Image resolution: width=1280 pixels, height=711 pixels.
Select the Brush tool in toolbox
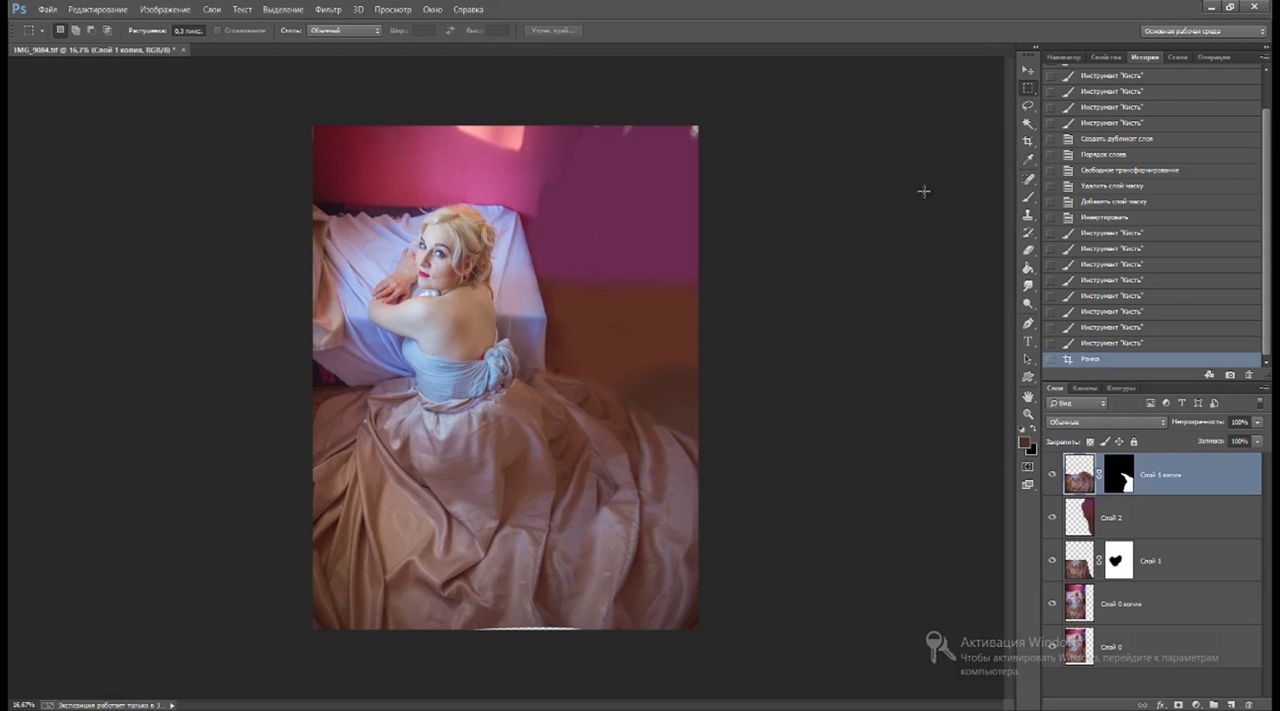[x=1028, y=197]
